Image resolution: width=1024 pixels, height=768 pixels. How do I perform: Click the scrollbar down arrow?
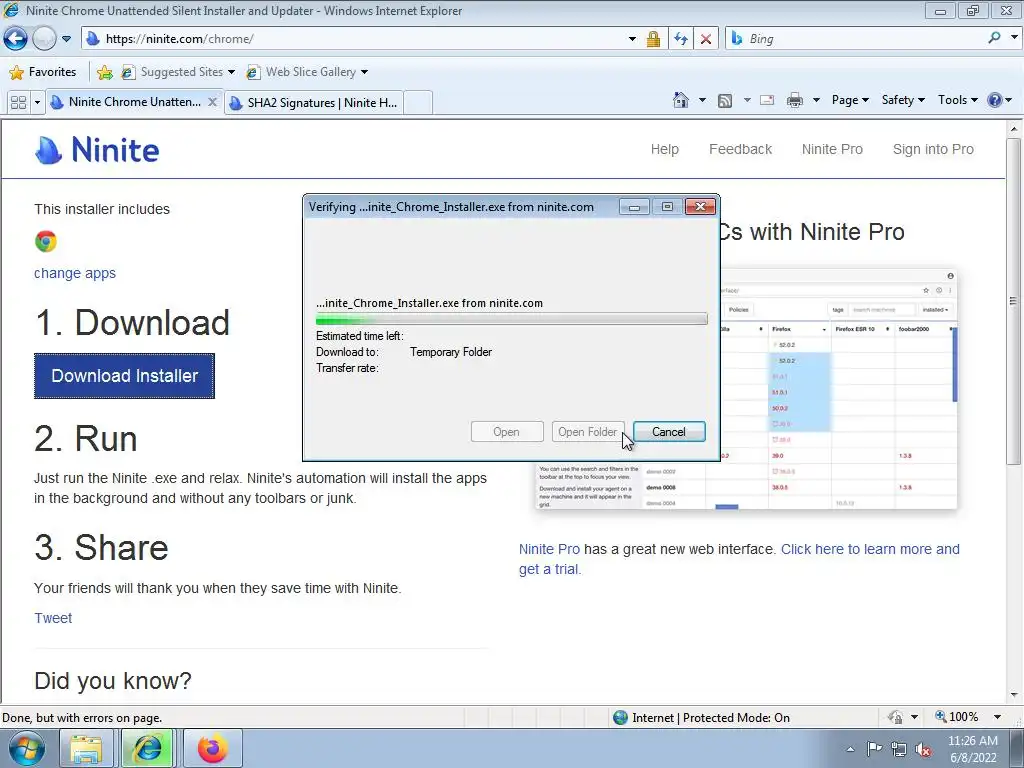tap(1014, 695)
